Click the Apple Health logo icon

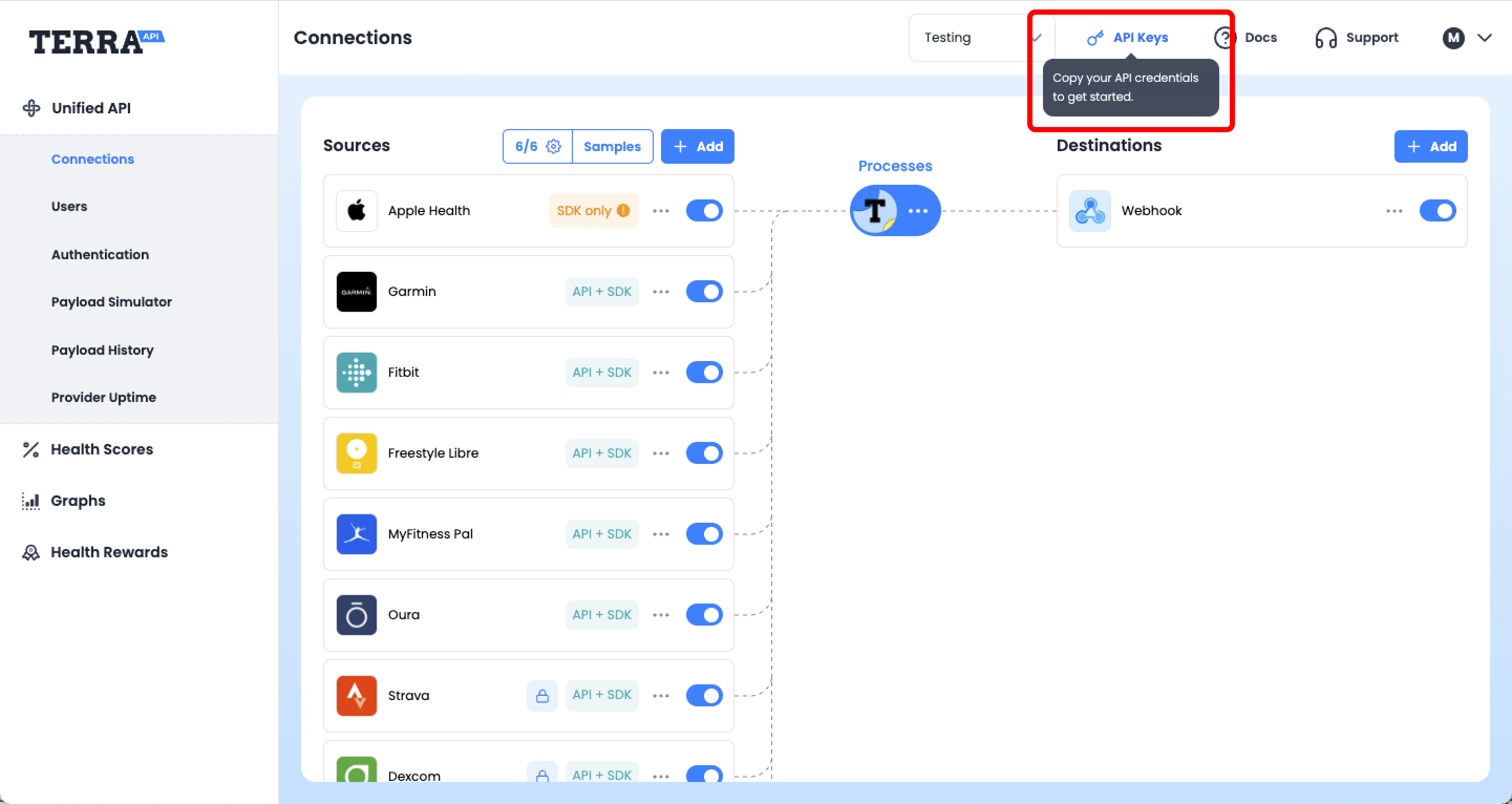click(356, 211)
